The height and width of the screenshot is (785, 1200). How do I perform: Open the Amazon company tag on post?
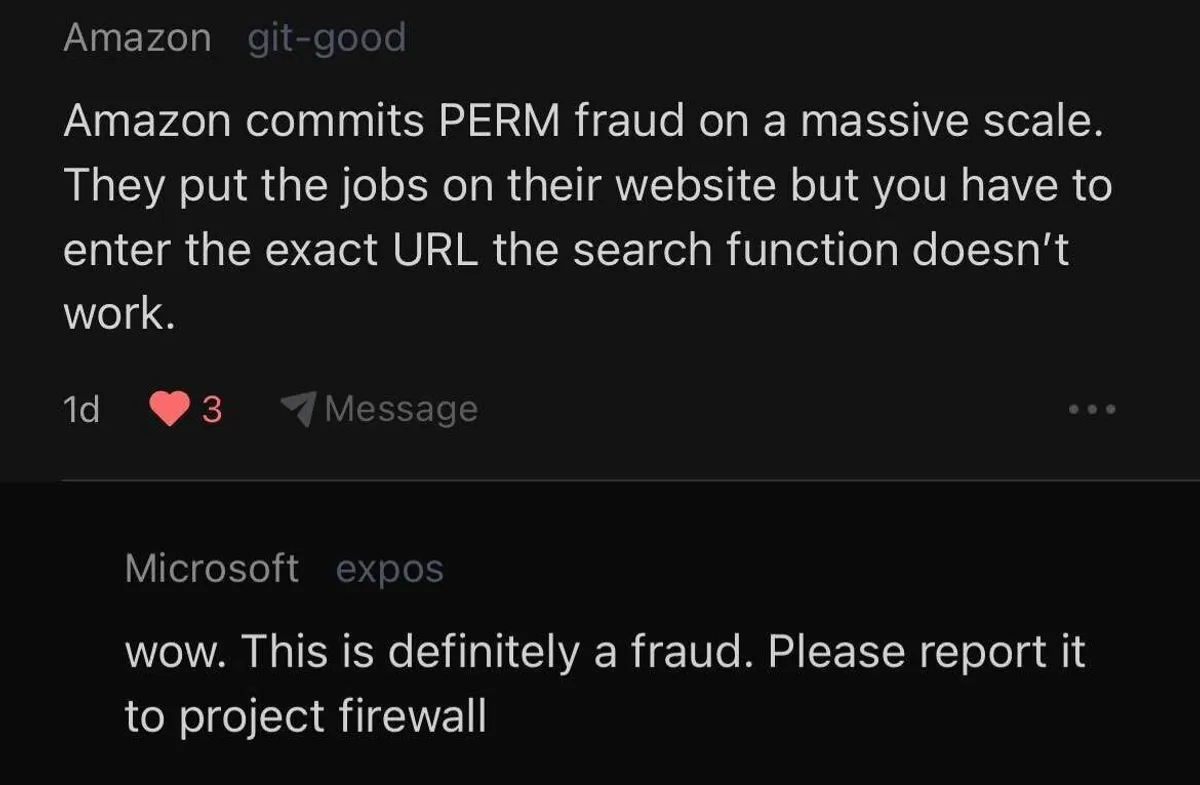(137, 38)
